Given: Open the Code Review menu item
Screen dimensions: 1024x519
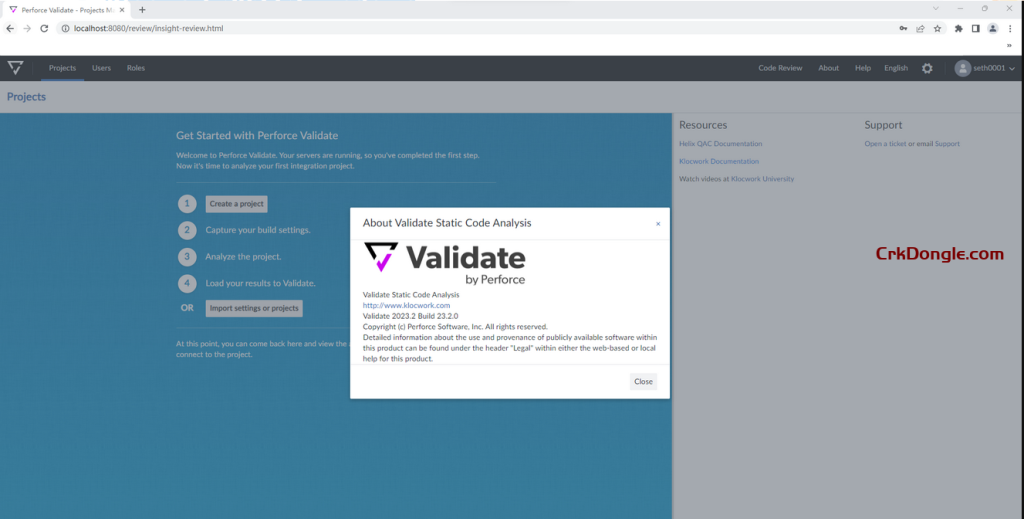Looking at the screenshot, I should tap(780, 68).
